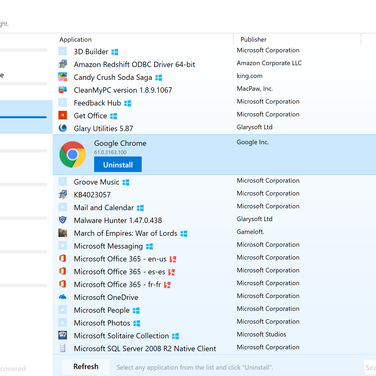Click the Amazon Redshift ODBC Driver installer icon

click(x=63, y=64)
